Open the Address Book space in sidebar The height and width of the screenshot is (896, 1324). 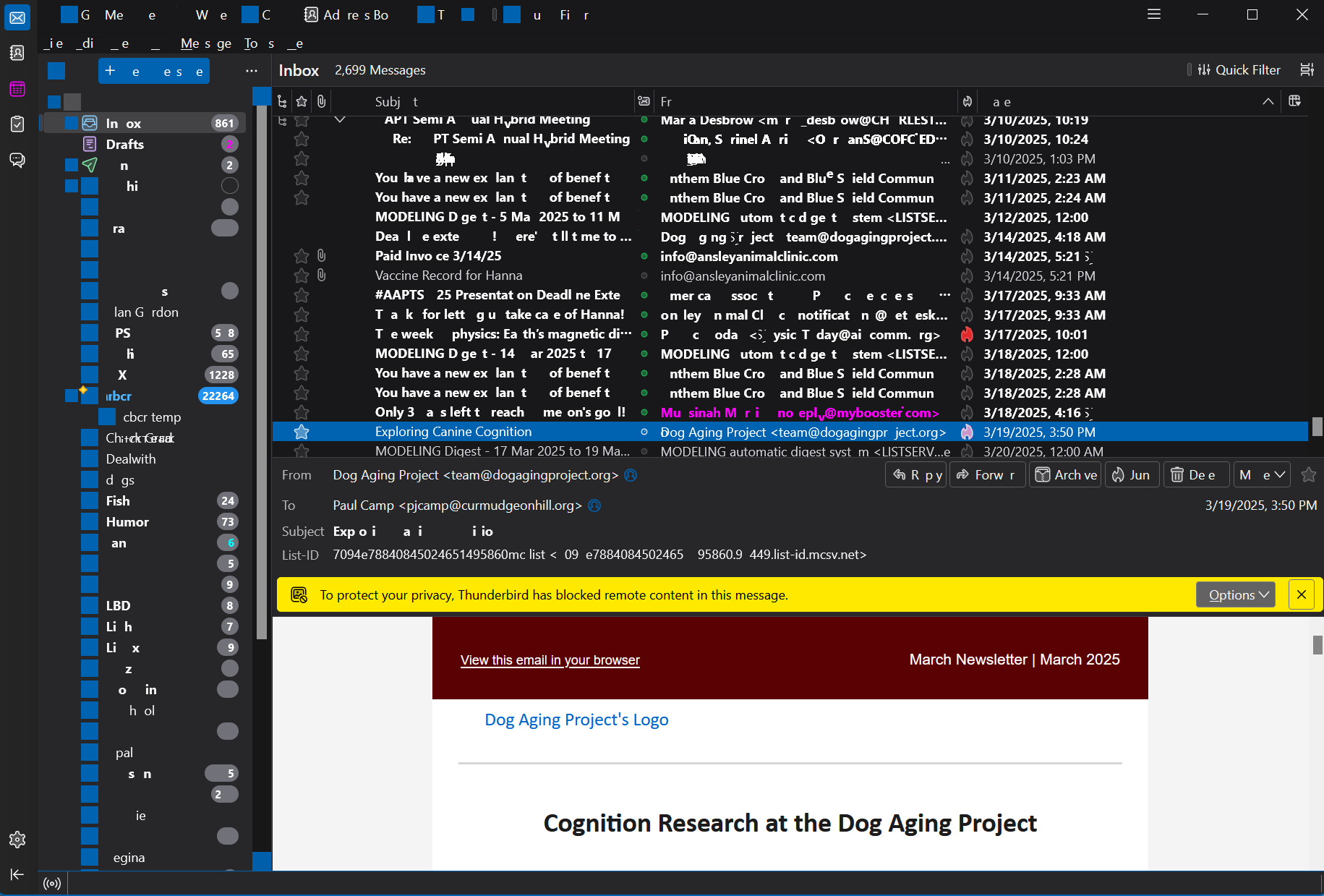click(x=17, y=53)
